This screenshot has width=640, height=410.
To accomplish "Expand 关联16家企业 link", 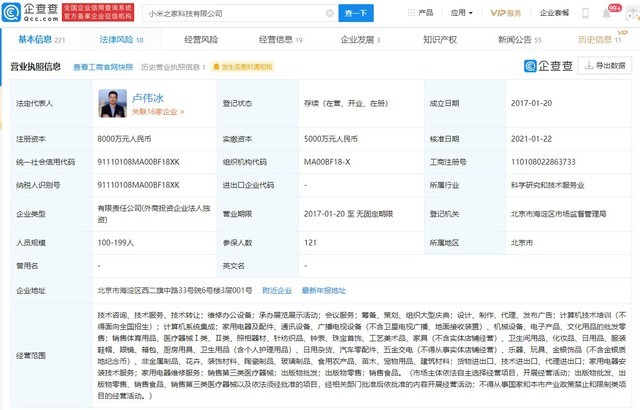I will click(158, 112).
